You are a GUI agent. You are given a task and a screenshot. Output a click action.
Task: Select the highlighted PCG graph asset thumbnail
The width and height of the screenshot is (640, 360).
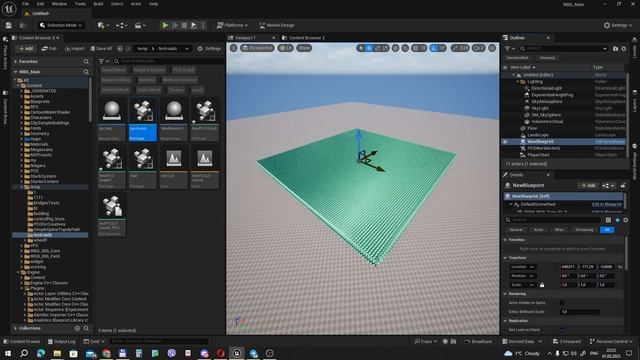pyautogui.click(x=142, y=119)
